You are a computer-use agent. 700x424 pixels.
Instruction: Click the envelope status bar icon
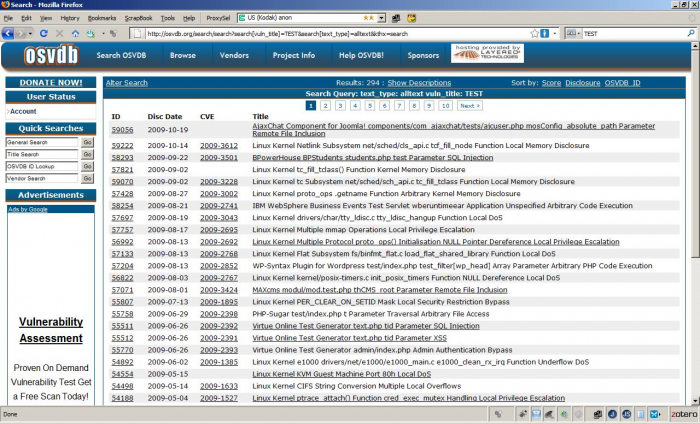point(536,414)
